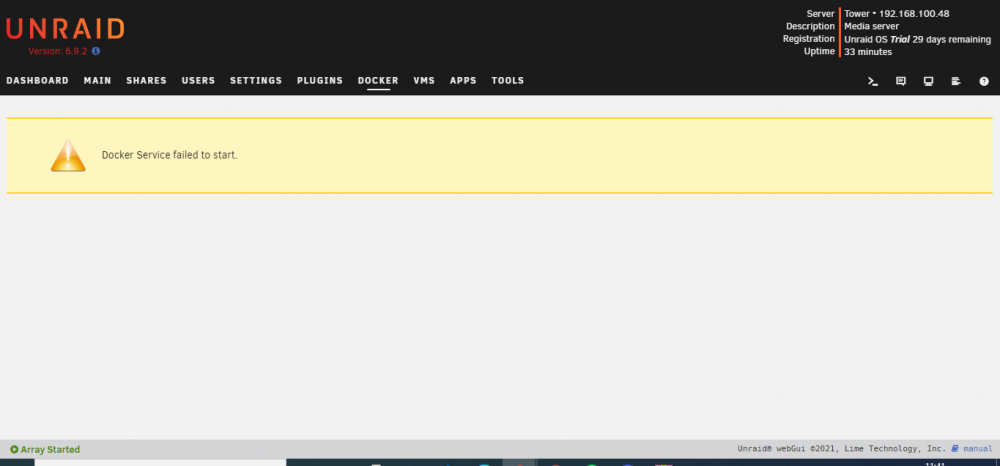Toggle the help question mark icon
This screenshot has height=466, width=1000.
984,81
